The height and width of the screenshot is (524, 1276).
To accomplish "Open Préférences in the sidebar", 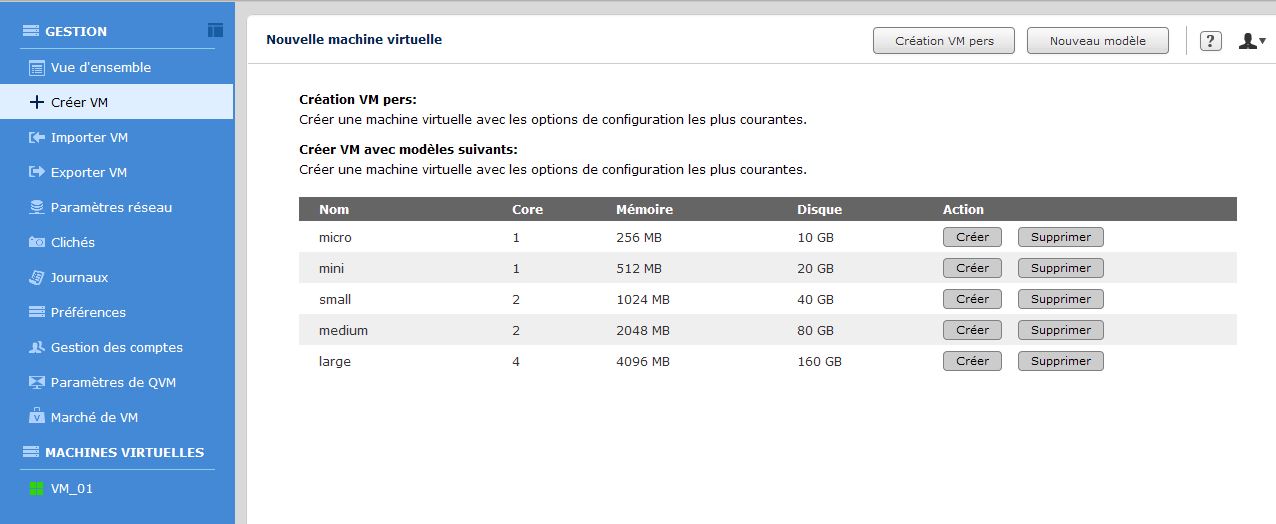I will tap(88, 313).
